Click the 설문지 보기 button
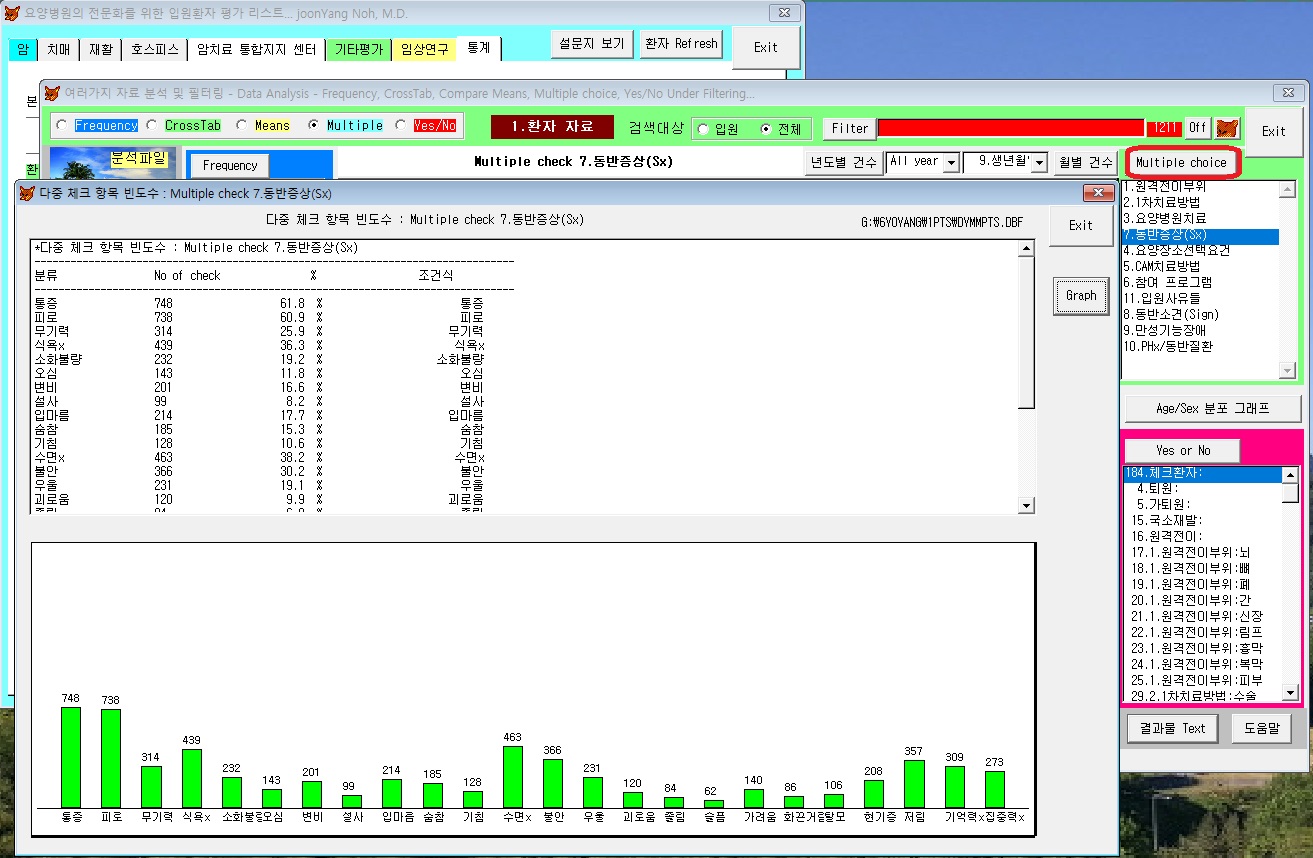Image resolution: width=1313 pixels, height=858 pixels. [592, 44]
